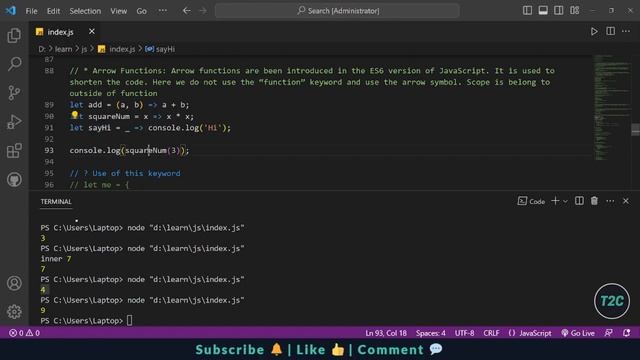This screenshot has width=640, height=360.
Task: Click the learn breadcrumb folder
Action: (x=63, y=49)
